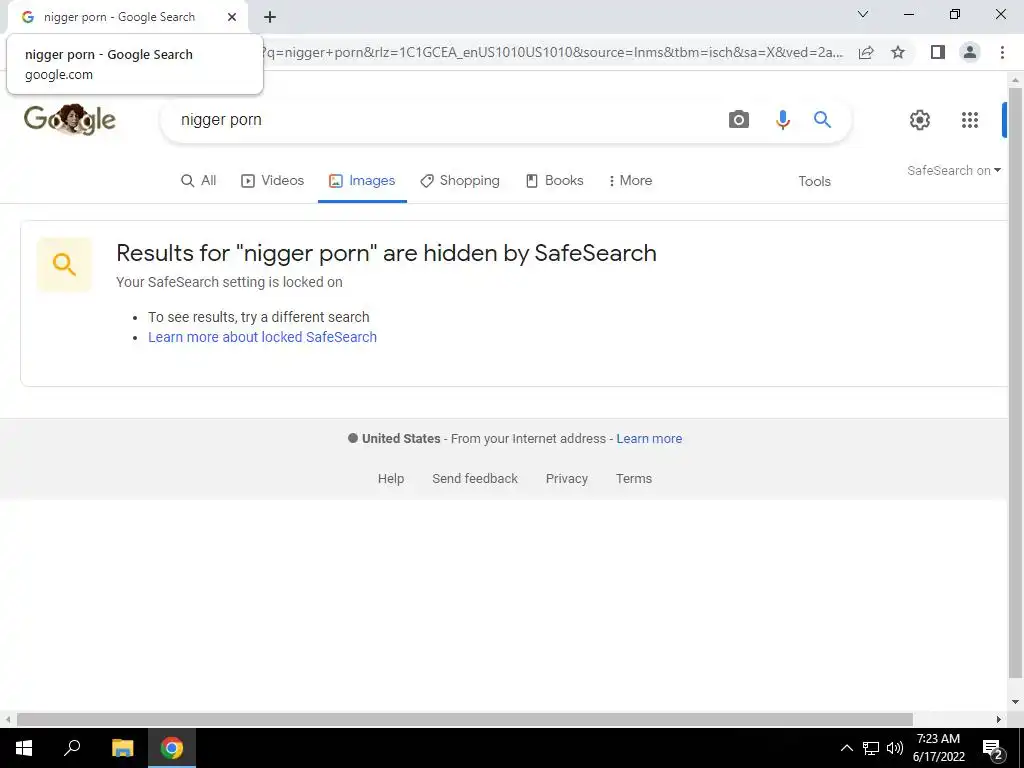Image resolution: width=1024 pixels, height=768 pixels.
Task: Open the Windows Start menu
Action: tap(24, 748)
